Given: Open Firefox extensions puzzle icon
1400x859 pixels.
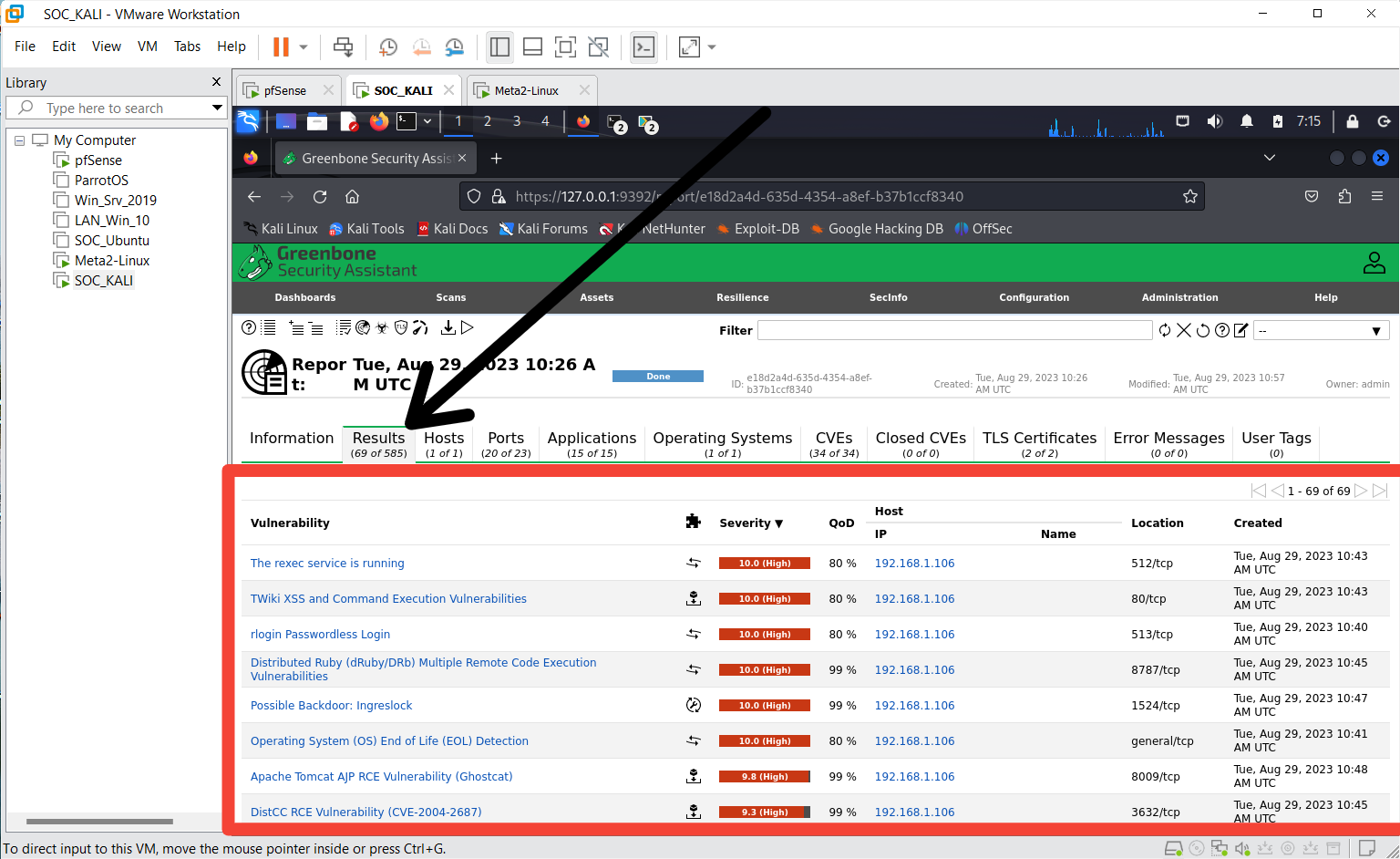Looking at the screenshot, I should [1344, 196].
